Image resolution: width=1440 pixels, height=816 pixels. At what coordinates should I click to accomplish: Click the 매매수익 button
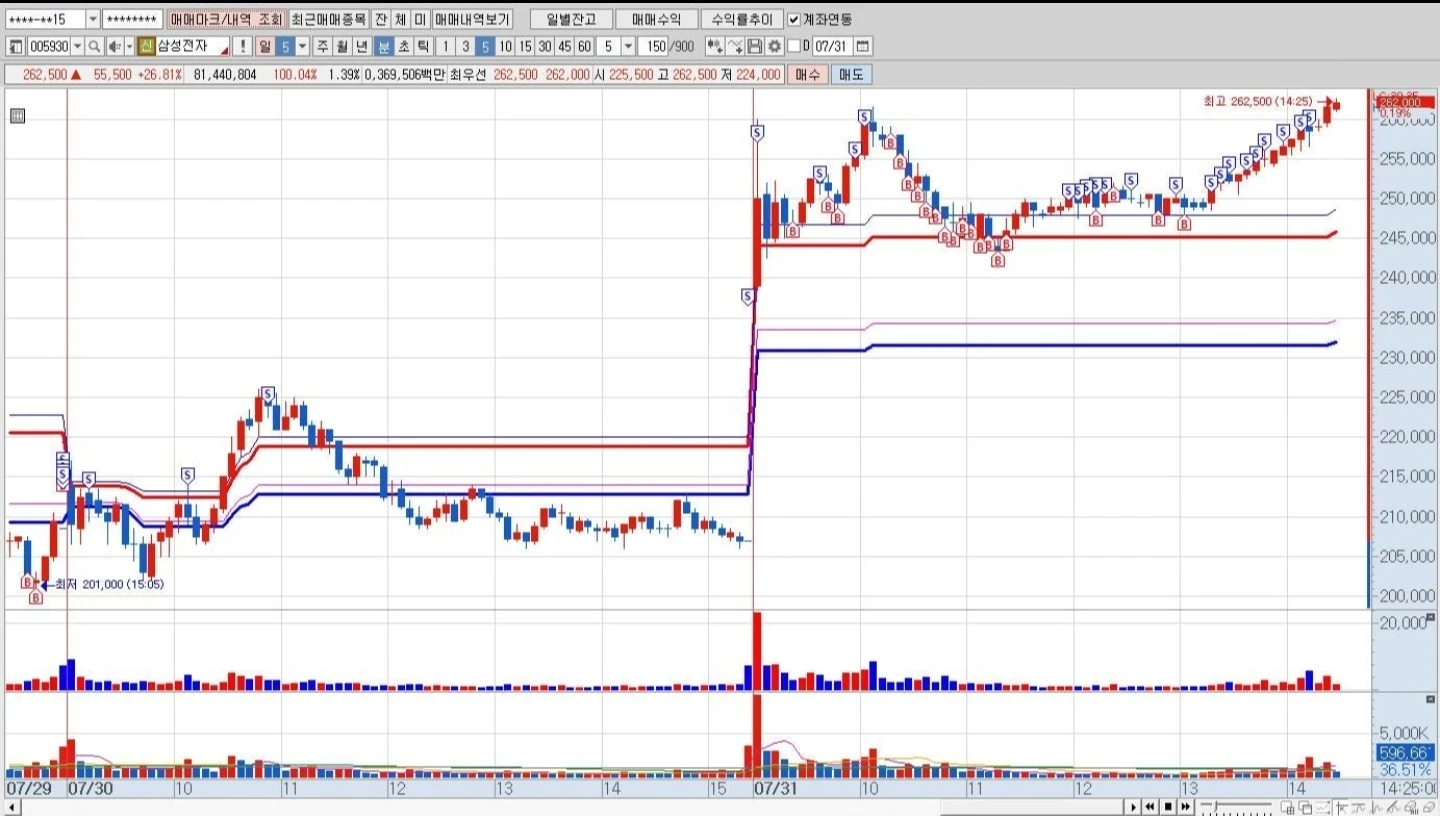[x=656, y=19]
